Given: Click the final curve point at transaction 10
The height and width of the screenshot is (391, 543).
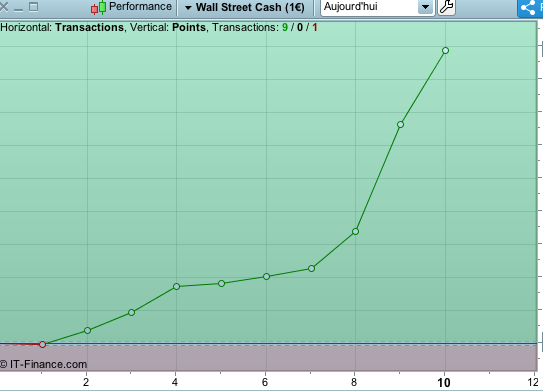Looking at the screenshot, I should [445, 51].
